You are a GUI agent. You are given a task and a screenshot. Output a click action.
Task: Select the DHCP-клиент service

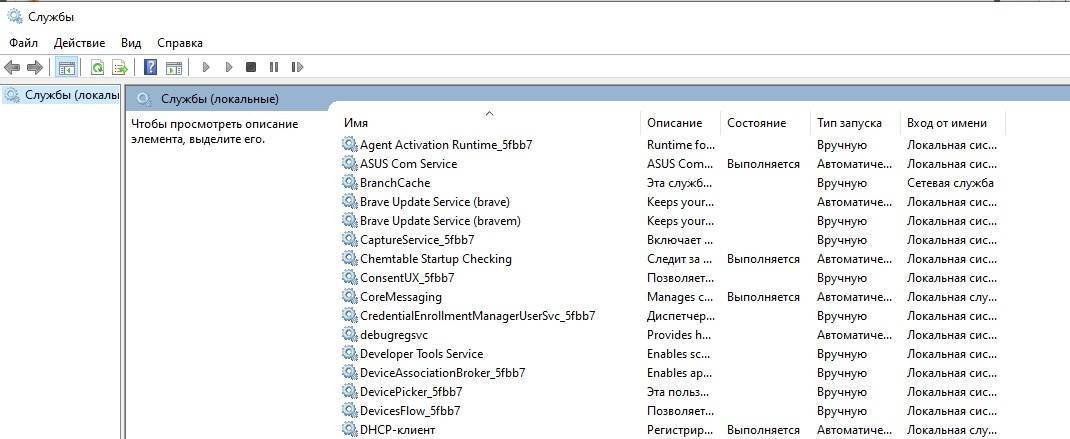click(397, 430)
